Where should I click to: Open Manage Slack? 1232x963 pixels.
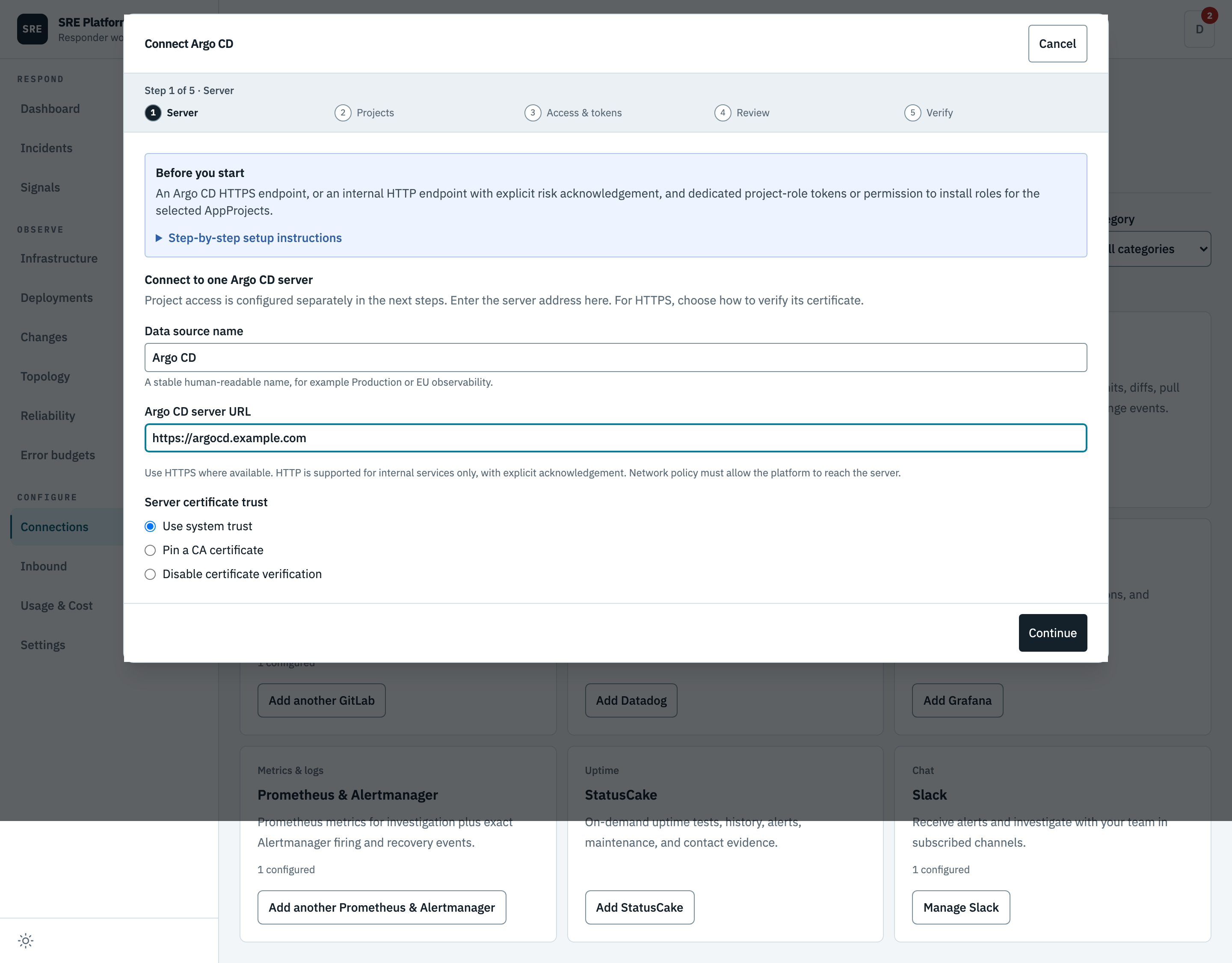(961, 907)
